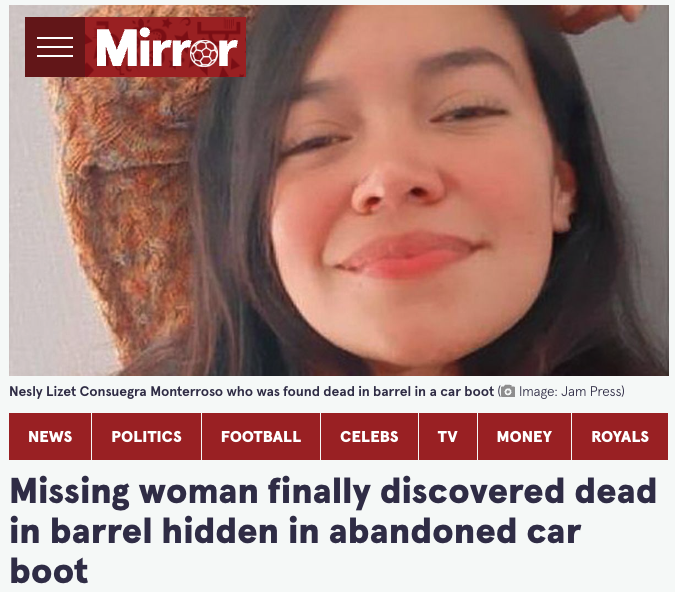Select the Celebs tab
Image resolution: width=675 pixels, height=592 pixels.
pyautogui.click(x=369, y=437)
